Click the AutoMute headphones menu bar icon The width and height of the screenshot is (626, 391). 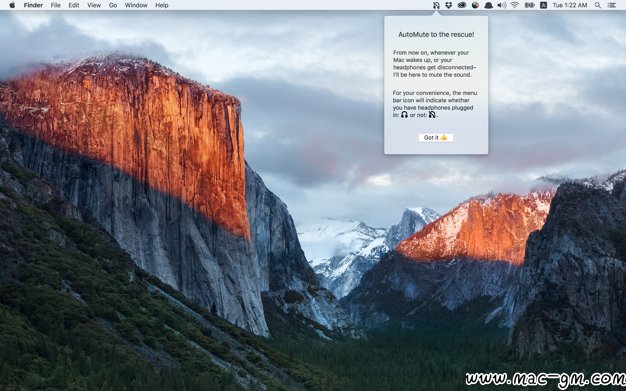(436, 5)
